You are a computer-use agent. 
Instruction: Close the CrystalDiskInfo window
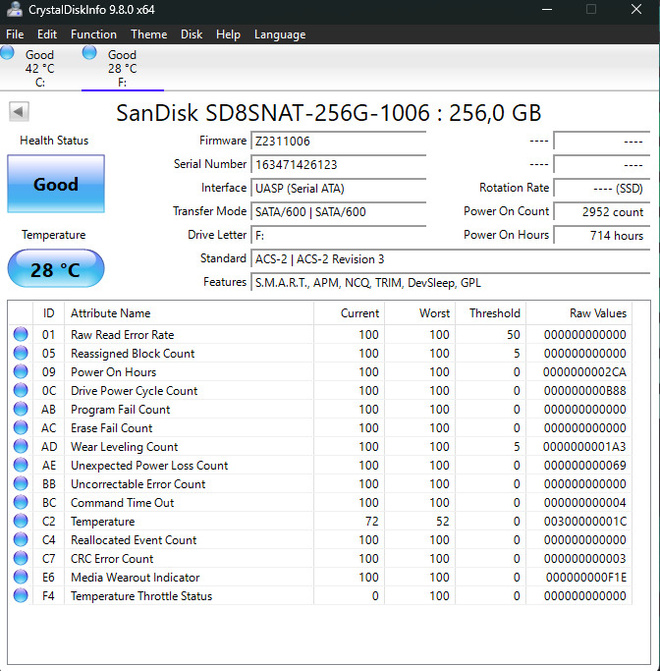(x=636, y=9)
